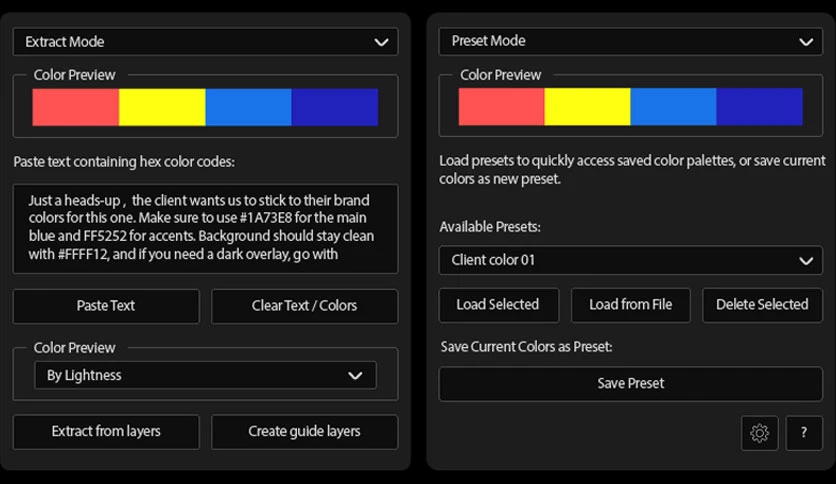This screenshot has width=836, height=484.
Task: Open the question mark help button
Action: [804, 433]
